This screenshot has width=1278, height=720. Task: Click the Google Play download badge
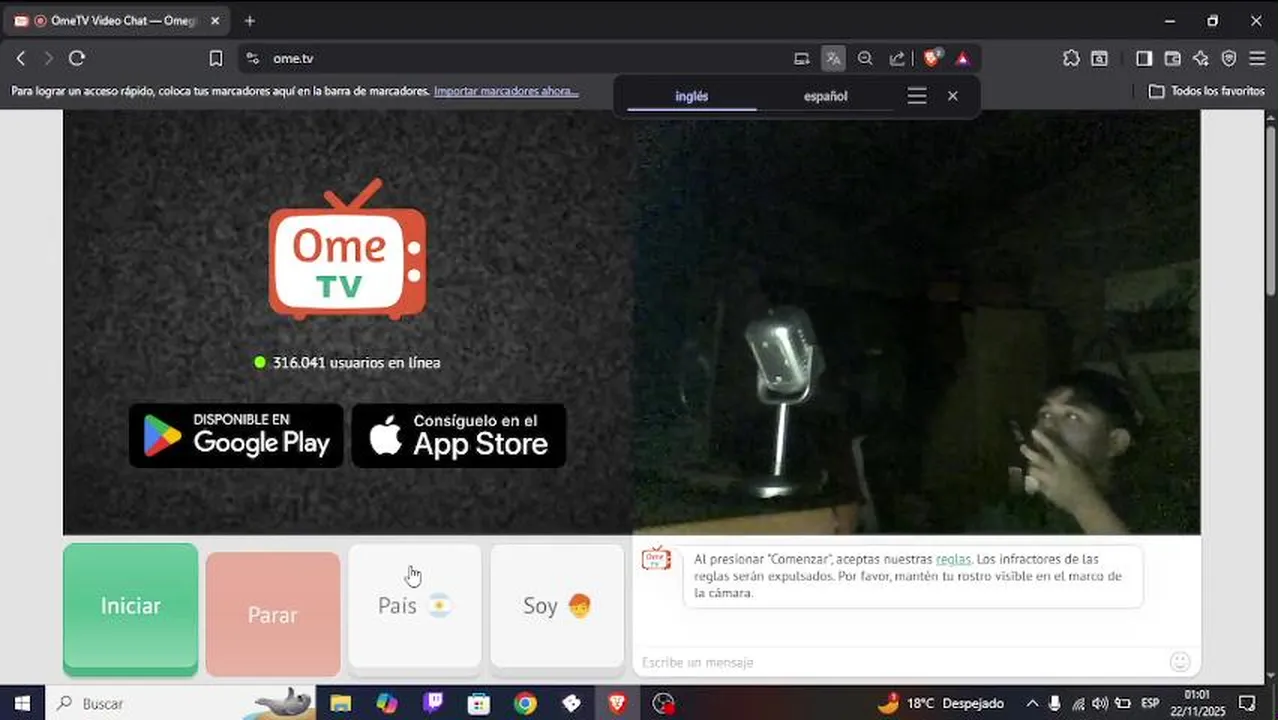pyautogui.click(x=236, y=435)
